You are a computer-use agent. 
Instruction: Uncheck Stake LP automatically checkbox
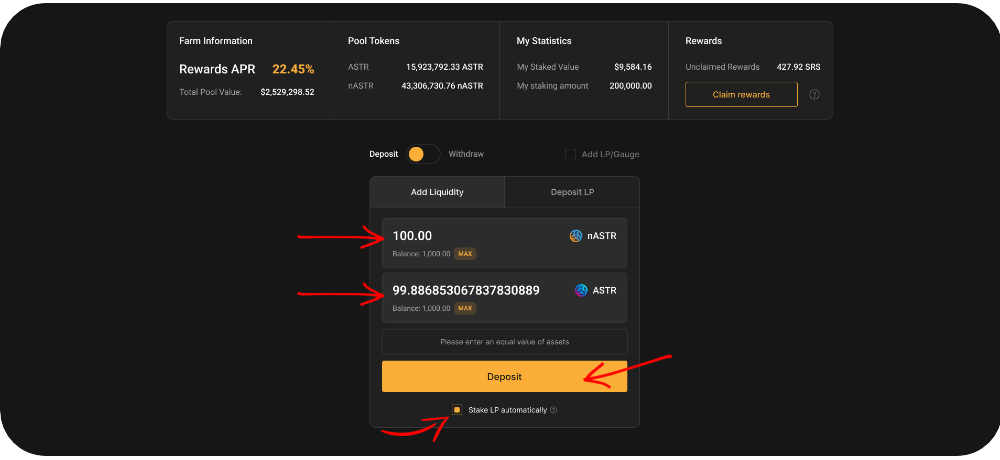457,410
